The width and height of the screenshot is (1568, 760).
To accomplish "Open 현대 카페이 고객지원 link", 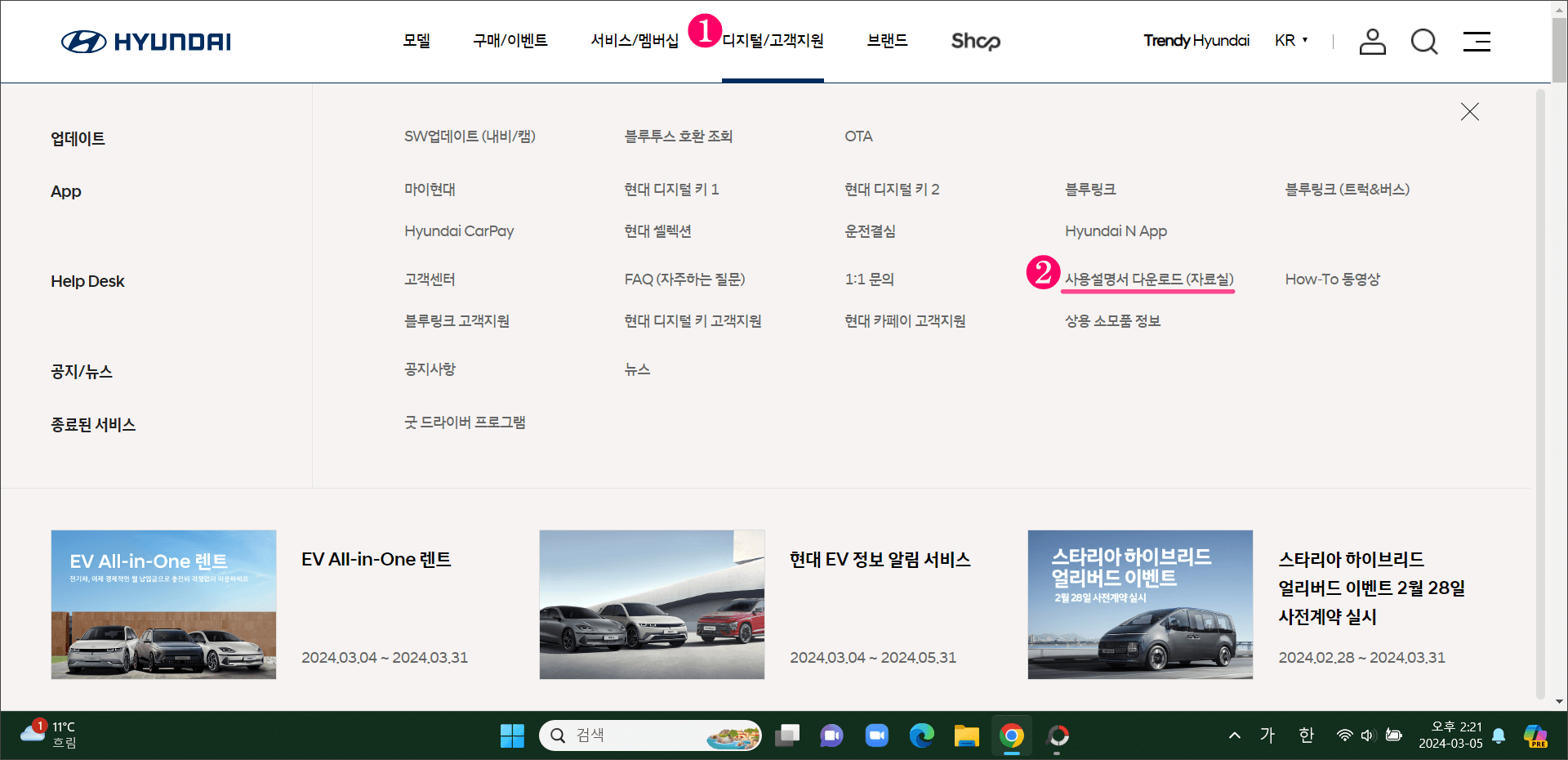I will 905,321.
